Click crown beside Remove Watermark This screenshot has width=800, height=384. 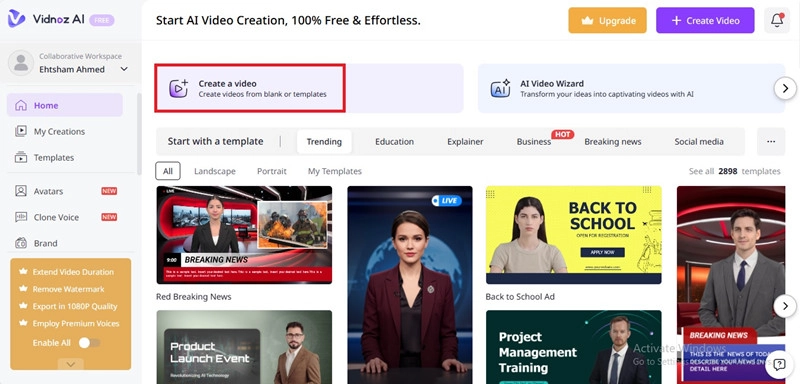22,289
